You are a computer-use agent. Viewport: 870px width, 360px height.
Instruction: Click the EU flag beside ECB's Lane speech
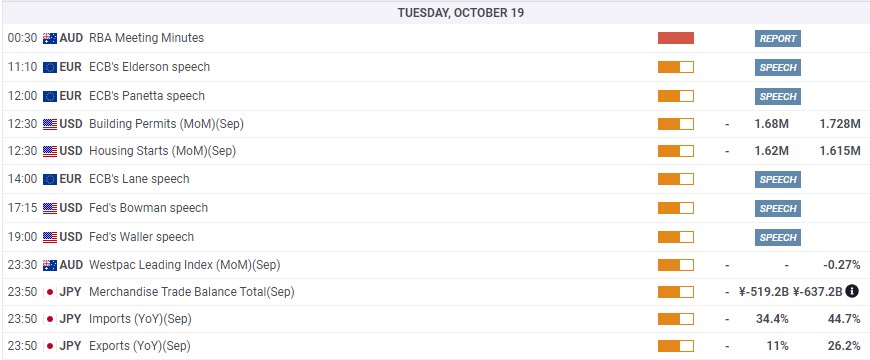pyautogui.click(x=50, y=179)
